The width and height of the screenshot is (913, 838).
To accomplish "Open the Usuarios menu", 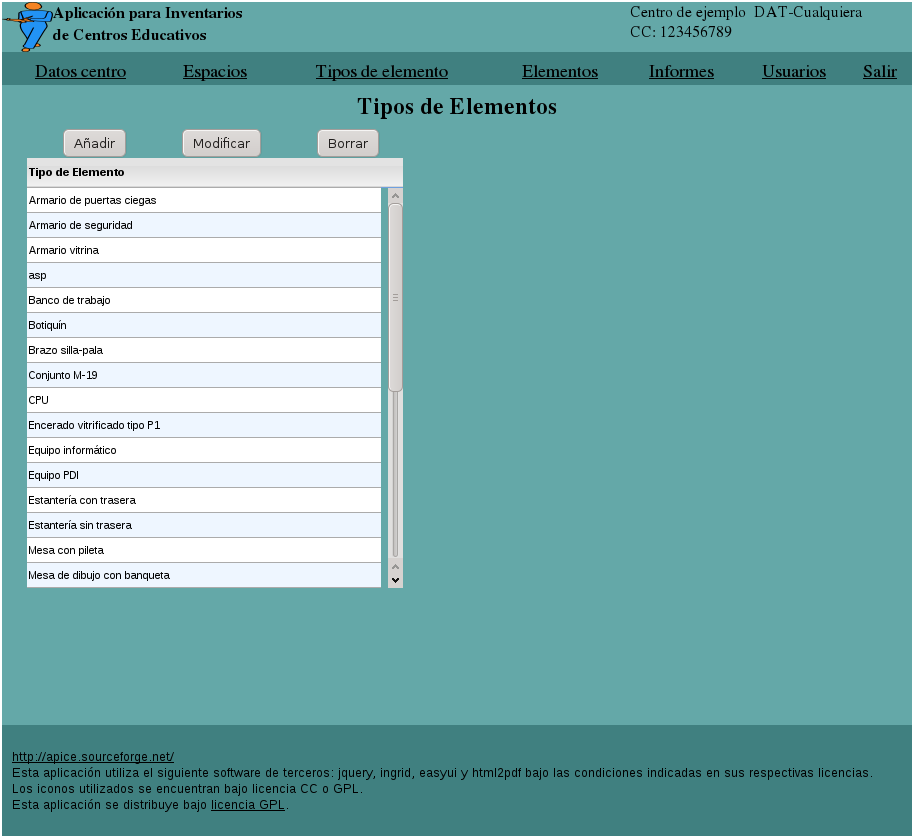I will coord(794,71).
